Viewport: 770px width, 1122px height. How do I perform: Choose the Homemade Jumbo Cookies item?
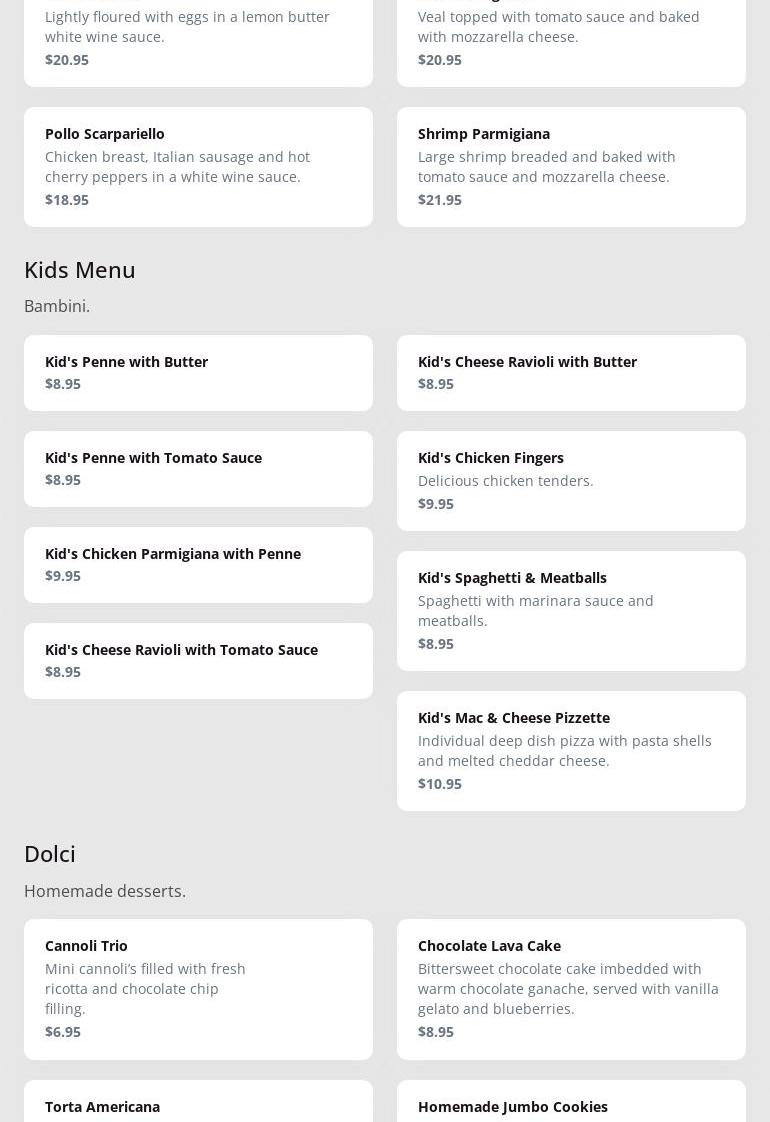(x=571, y=1104)
